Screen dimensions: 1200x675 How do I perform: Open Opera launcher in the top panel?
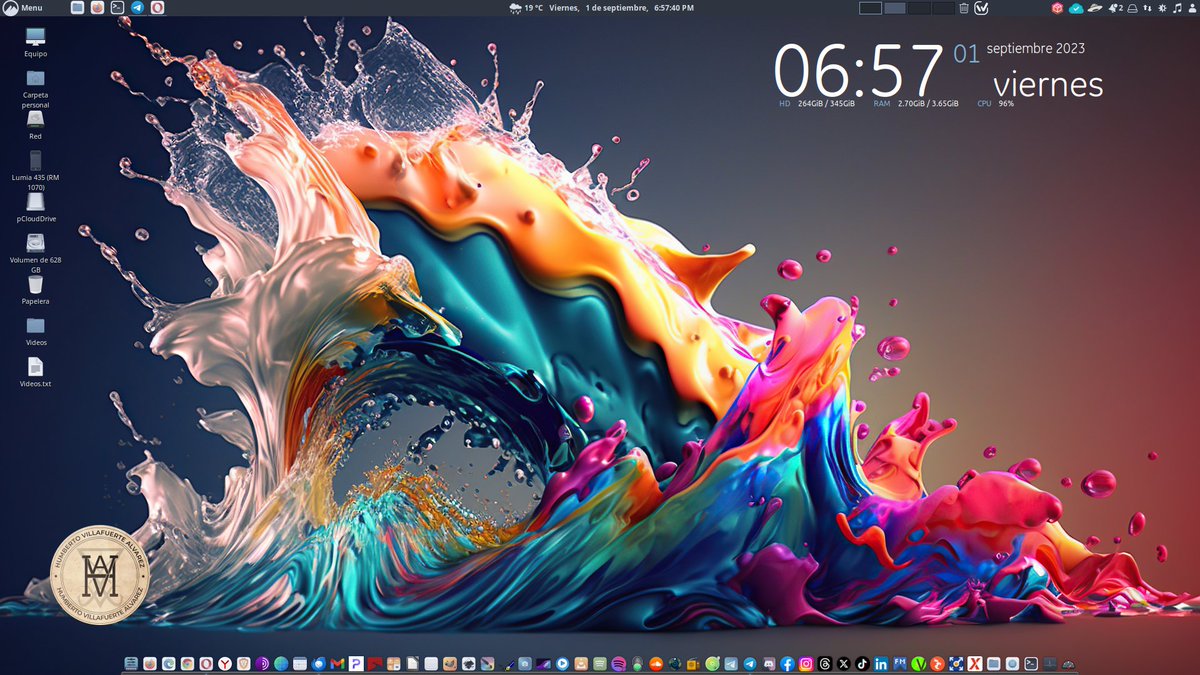[157, 7]
